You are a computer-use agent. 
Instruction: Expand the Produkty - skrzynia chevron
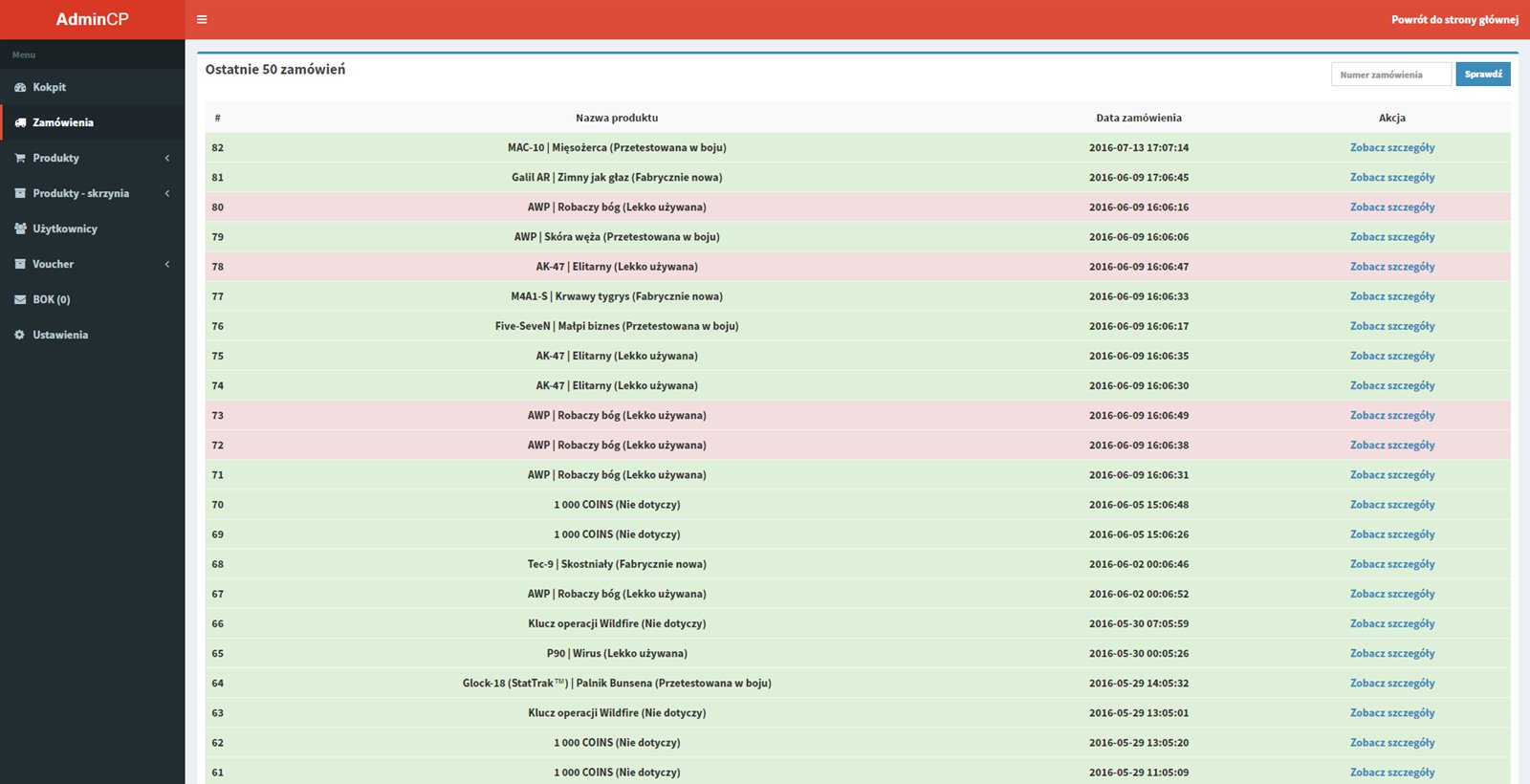167,193
